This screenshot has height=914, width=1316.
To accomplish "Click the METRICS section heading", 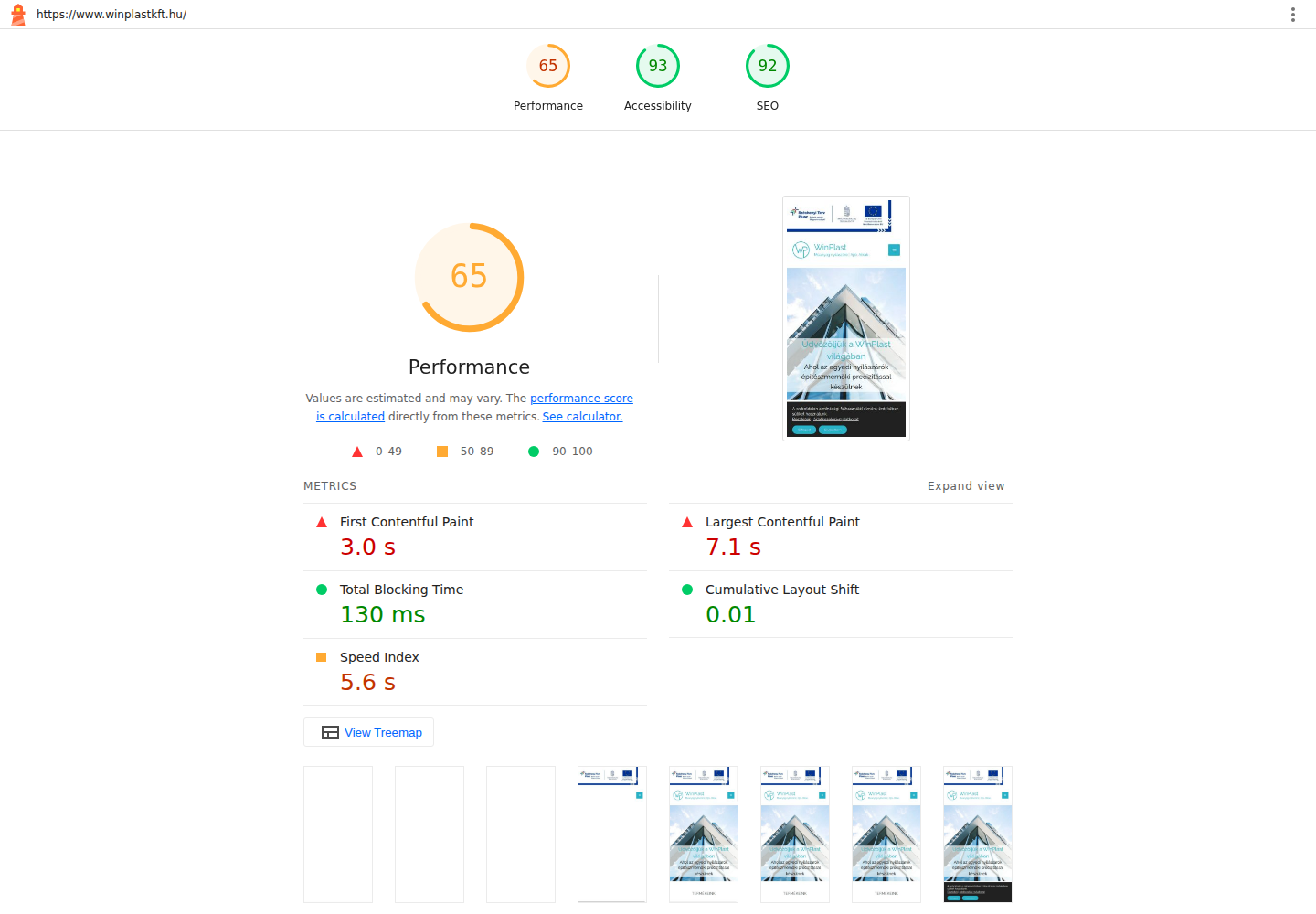I will point(330,486).
